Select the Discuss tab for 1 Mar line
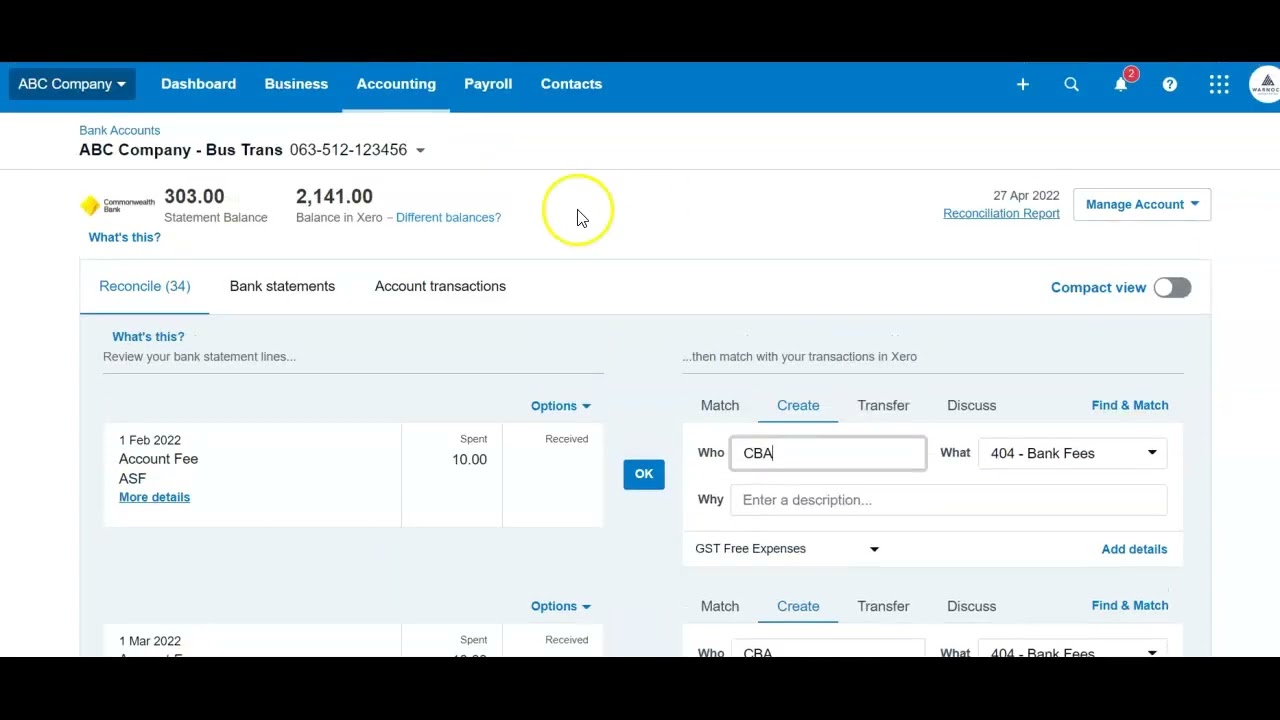 tap(971, 606)
